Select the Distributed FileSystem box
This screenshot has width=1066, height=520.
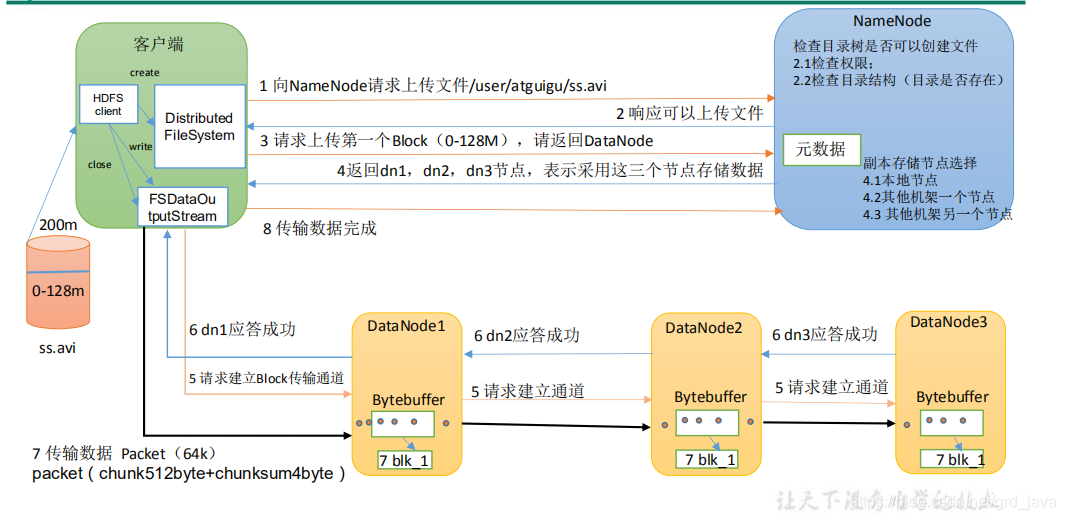[x=200, y=126]
